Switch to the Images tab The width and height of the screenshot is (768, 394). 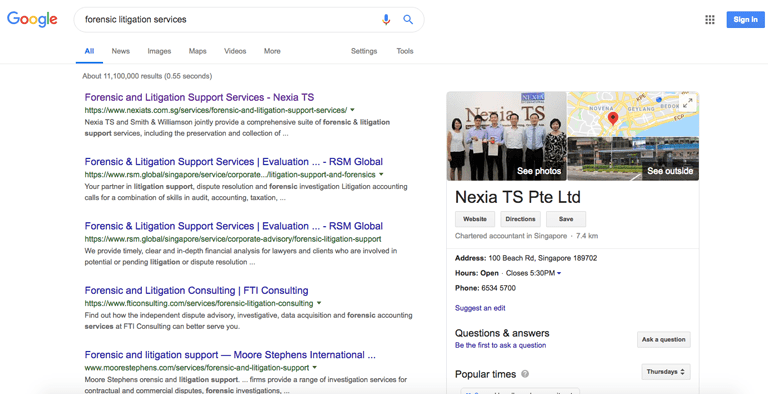(x=159, y=51)
